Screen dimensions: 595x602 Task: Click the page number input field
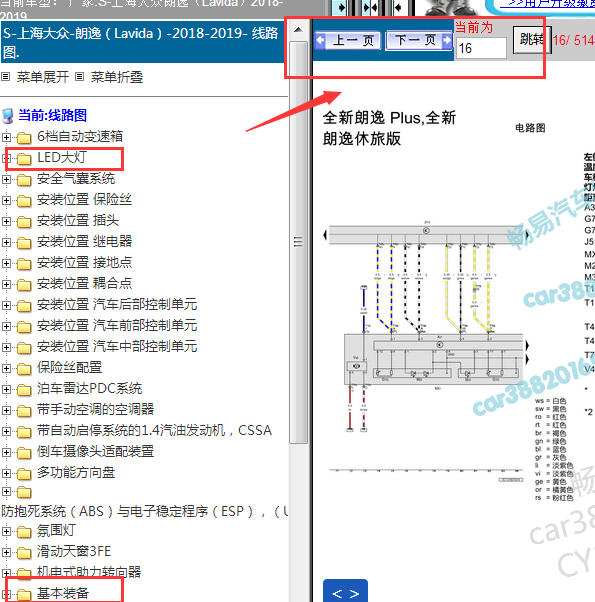point(481,48)
